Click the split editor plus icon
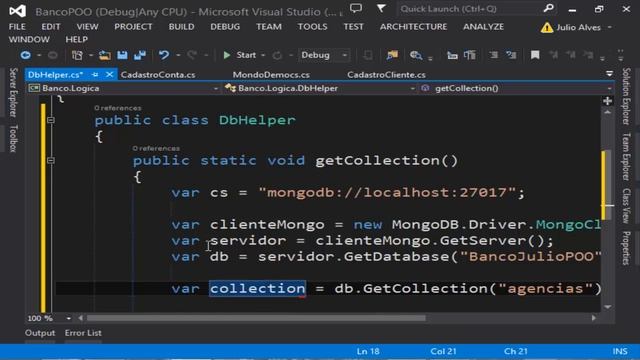 607,101
